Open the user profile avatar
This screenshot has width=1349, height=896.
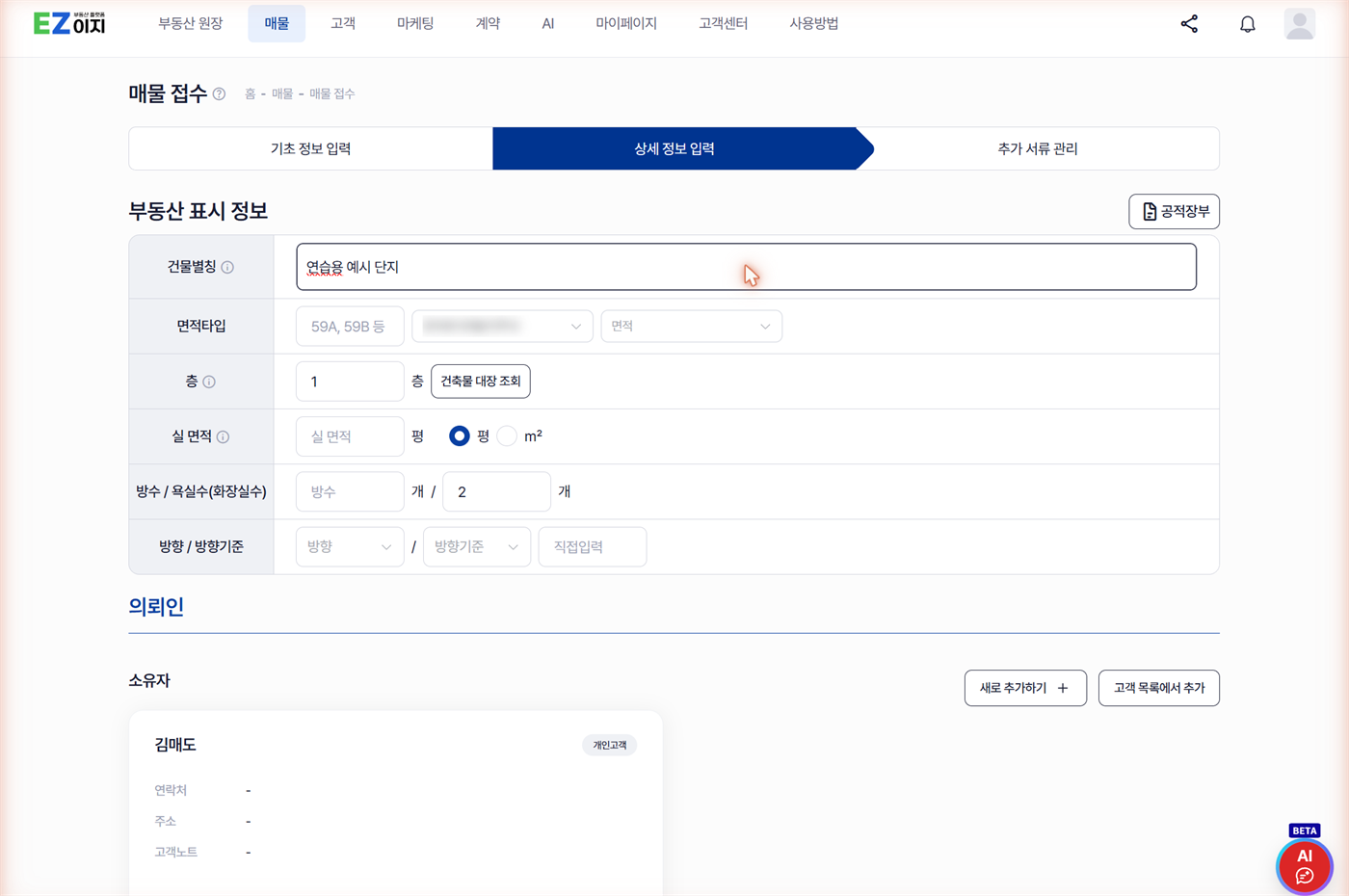coord(1299,24)
